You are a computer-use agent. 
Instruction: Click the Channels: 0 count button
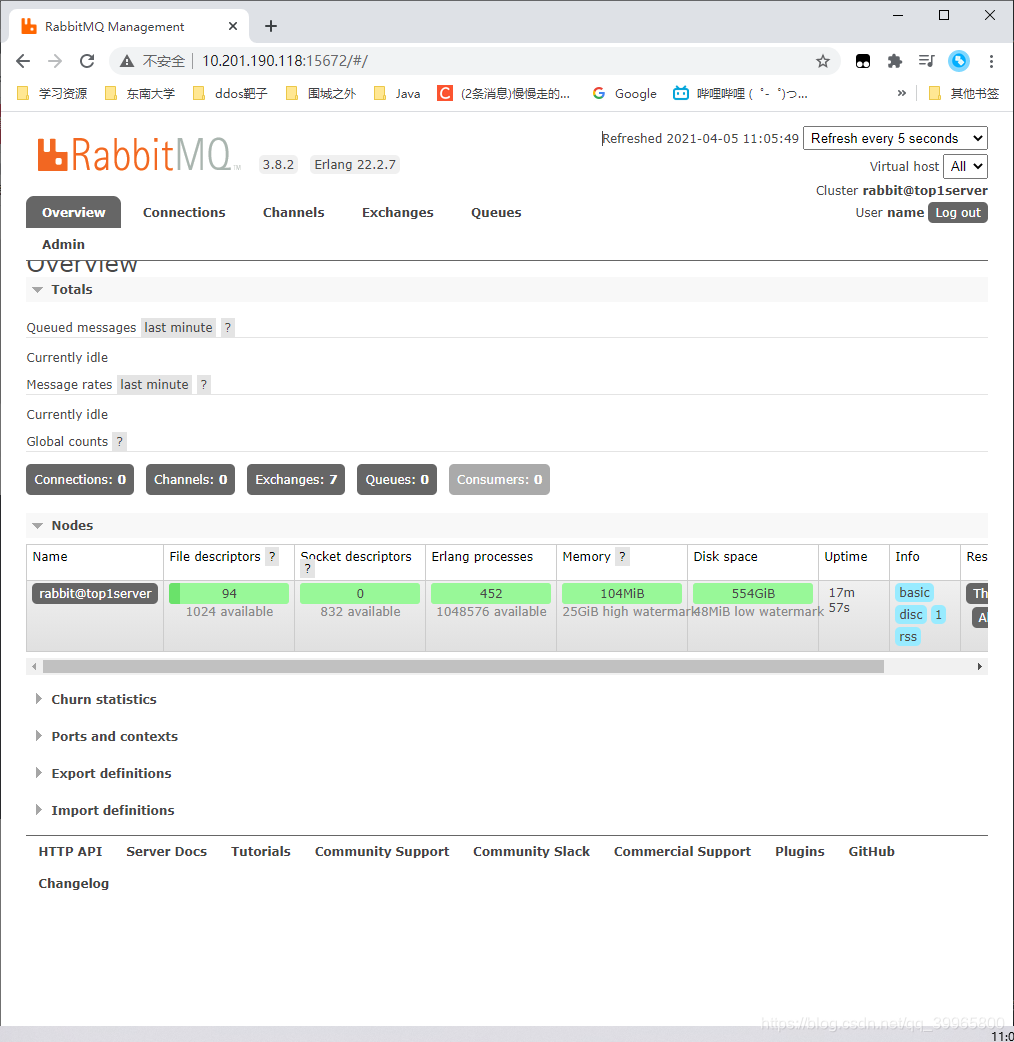[191, 480]
